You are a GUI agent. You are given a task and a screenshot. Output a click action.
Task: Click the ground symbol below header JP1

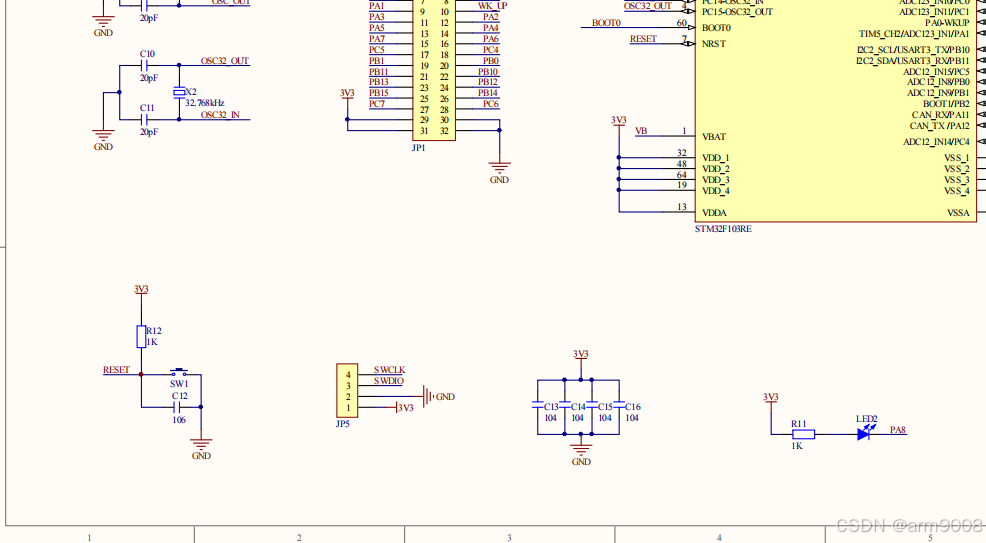coord(499,168)
